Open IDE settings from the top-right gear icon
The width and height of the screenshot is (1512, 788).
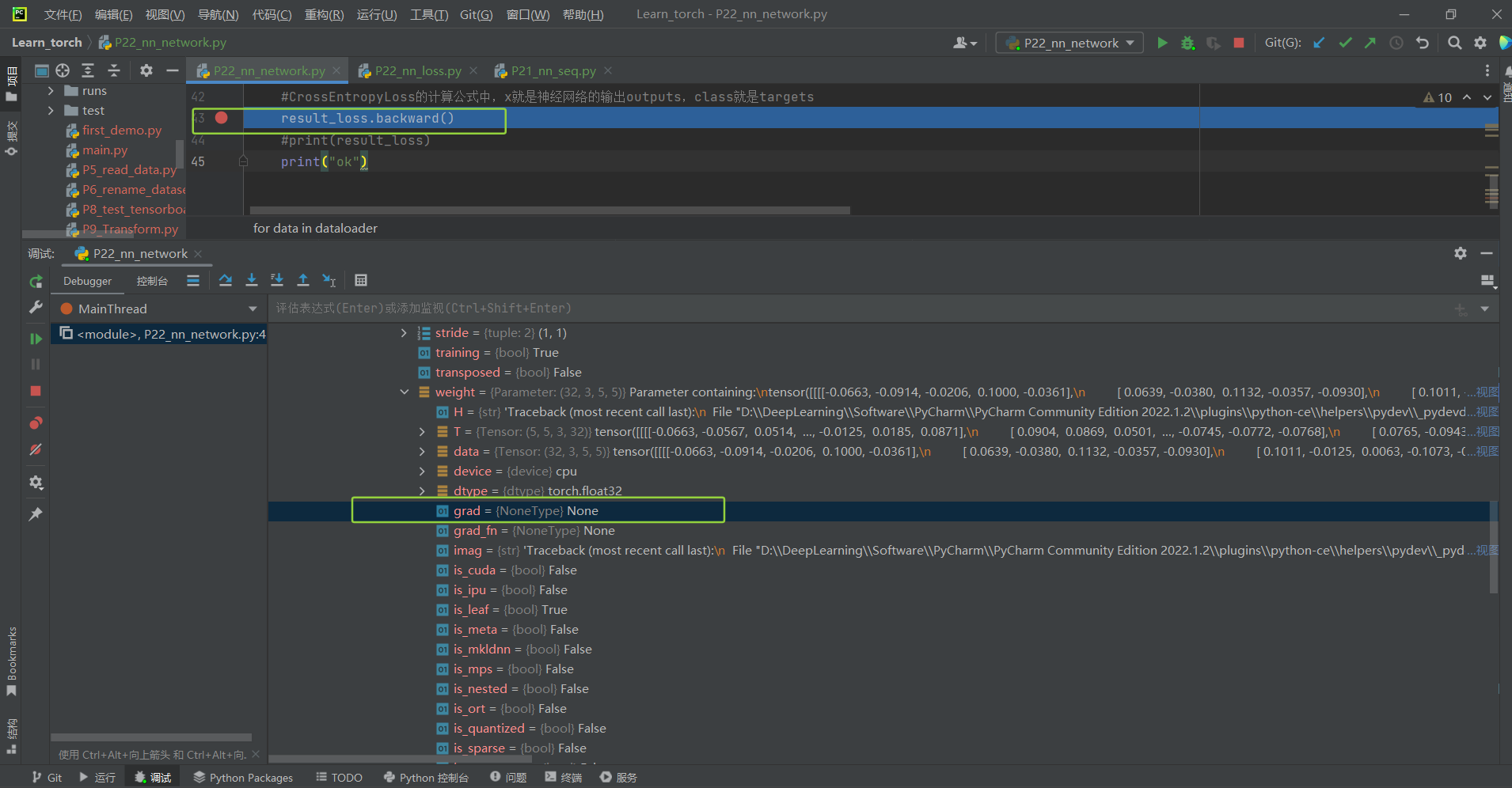[1480, 43]
